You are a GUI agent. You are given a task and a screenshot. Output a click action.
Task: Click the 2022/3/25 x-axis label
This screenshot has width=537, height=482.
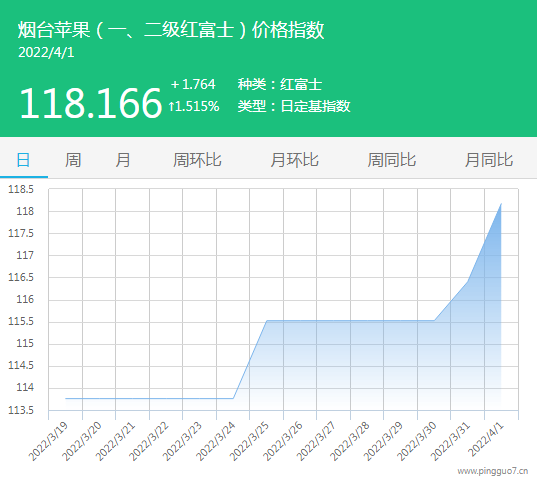249,442
